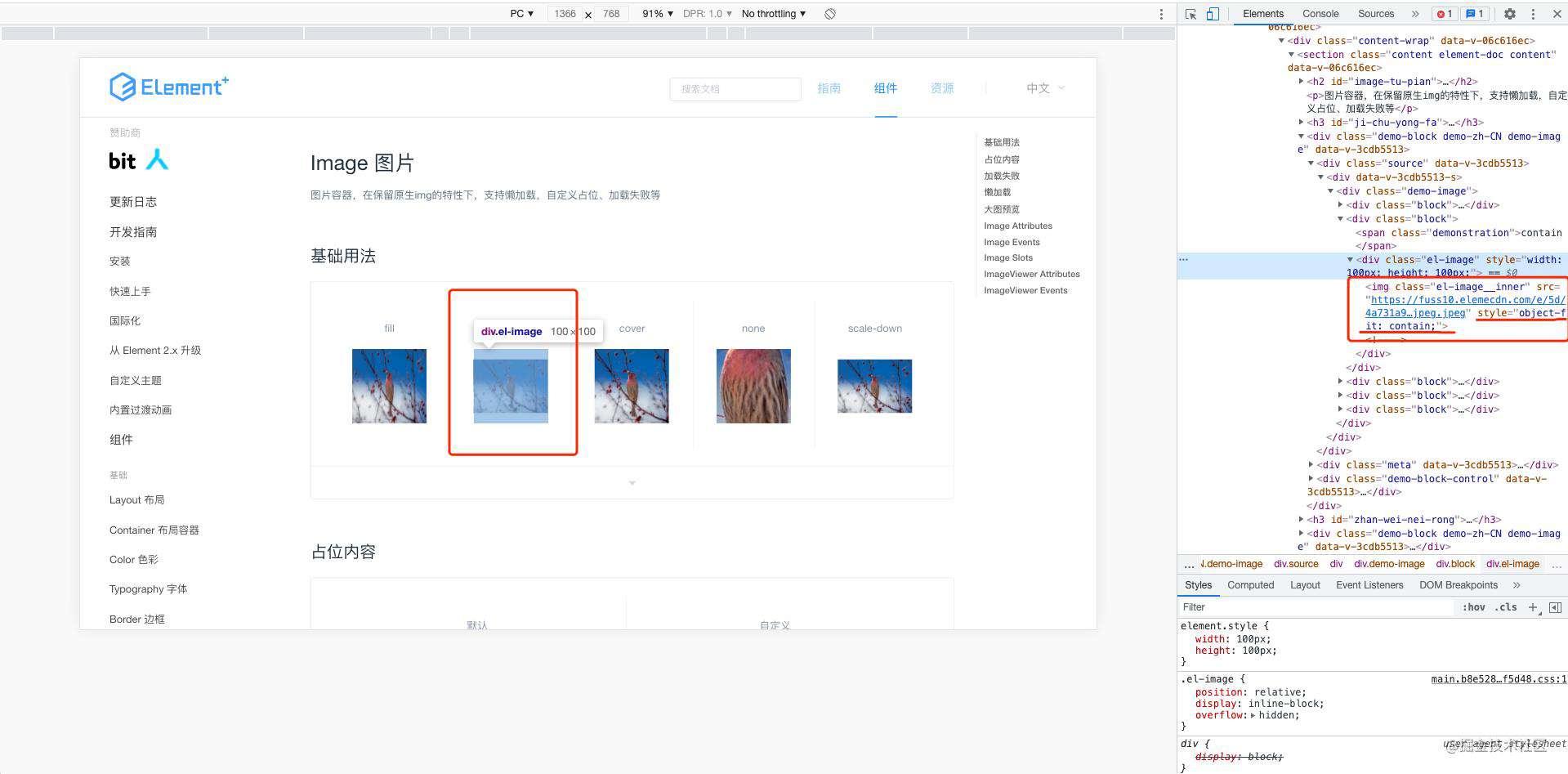
Task: Open the Layout tab
Action: tap(1305, 585)
